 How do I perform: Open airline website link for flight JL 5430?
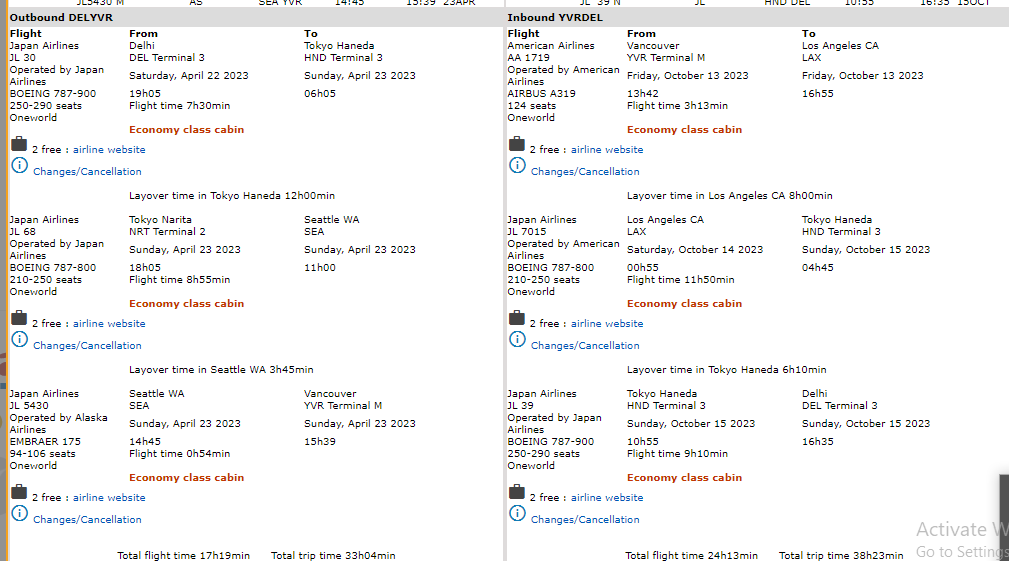(109, 498)
